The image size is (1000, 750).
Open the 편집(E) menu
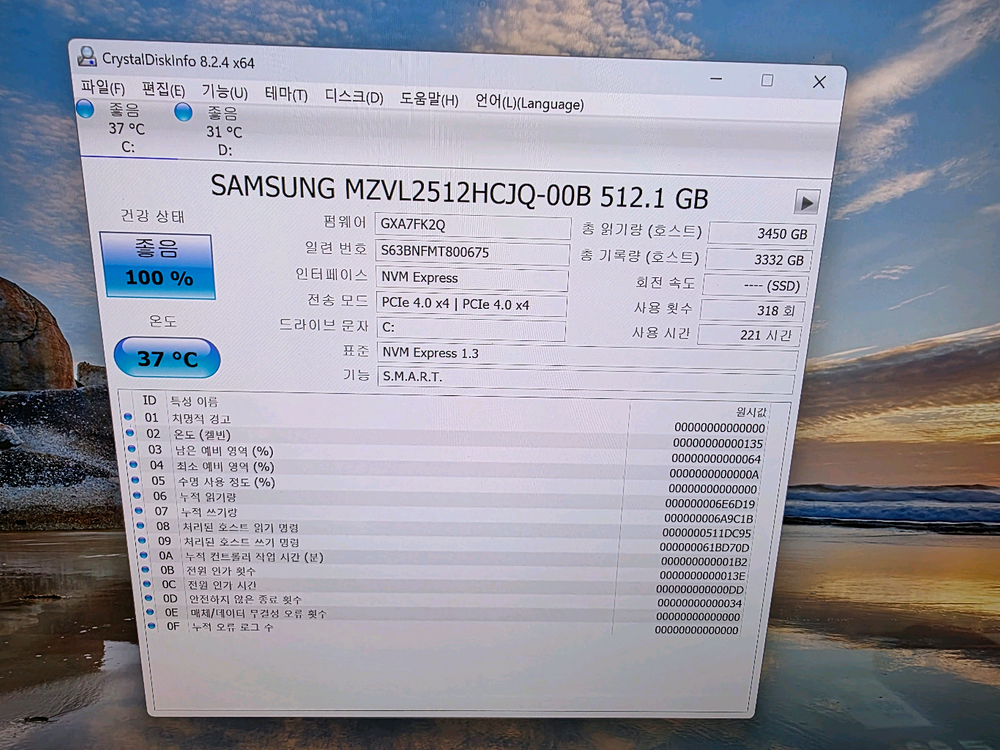pyautogui.click(x=163, y=89)
